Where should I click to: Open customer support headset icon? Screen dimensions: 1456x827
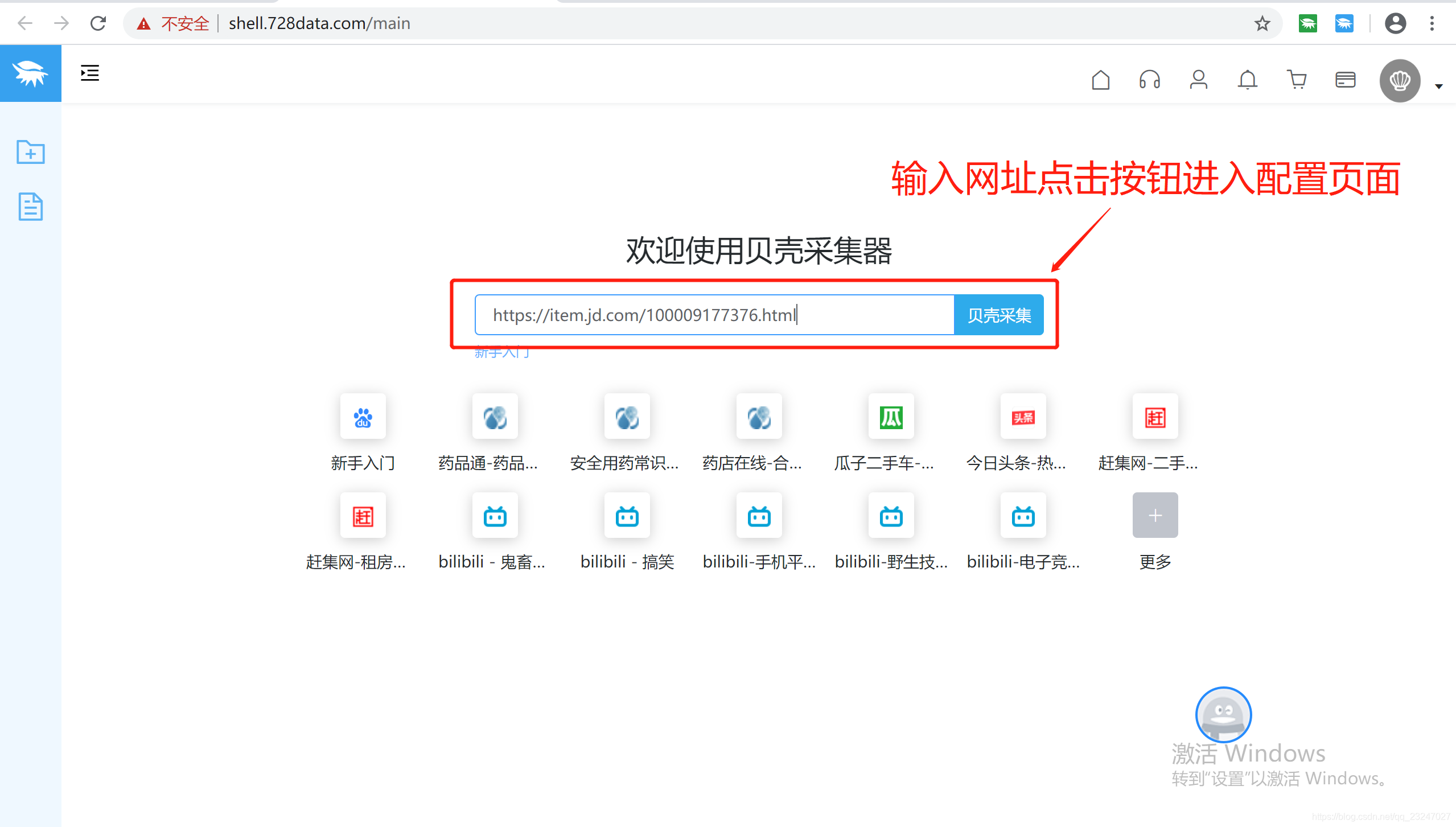[x=1149, y=80]
